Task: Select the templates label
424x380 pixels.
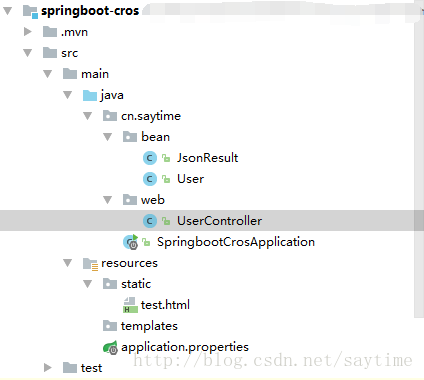Action: pos(149,326)
